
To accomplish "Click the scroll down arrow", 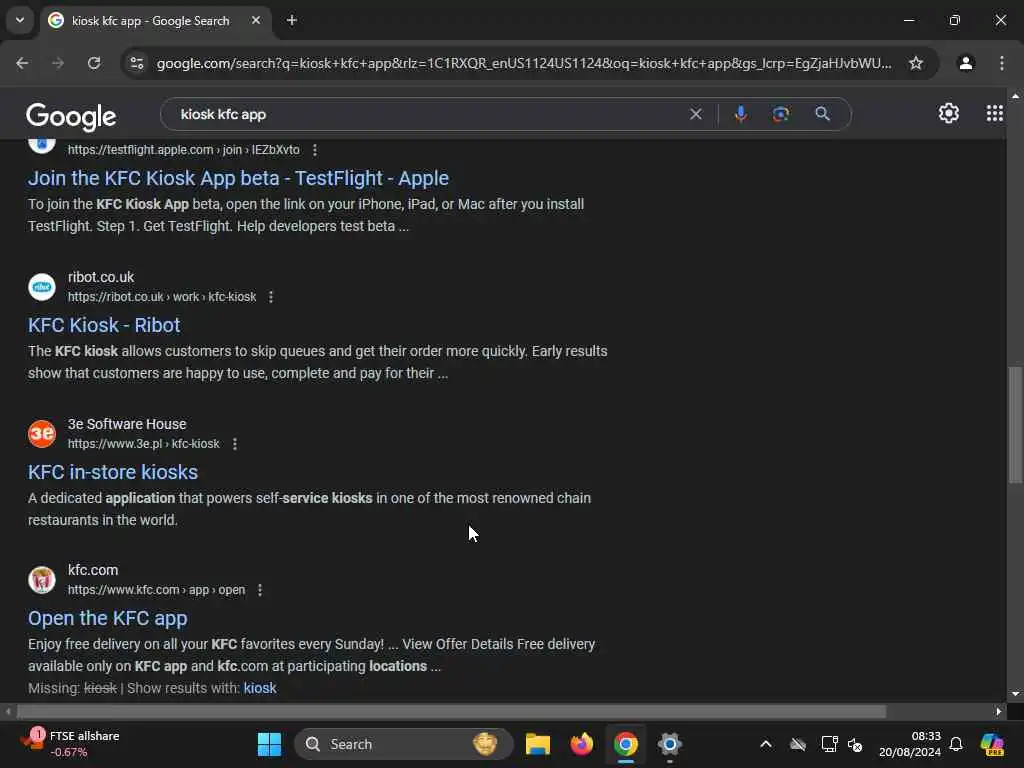I will (x=1015, y=694).
